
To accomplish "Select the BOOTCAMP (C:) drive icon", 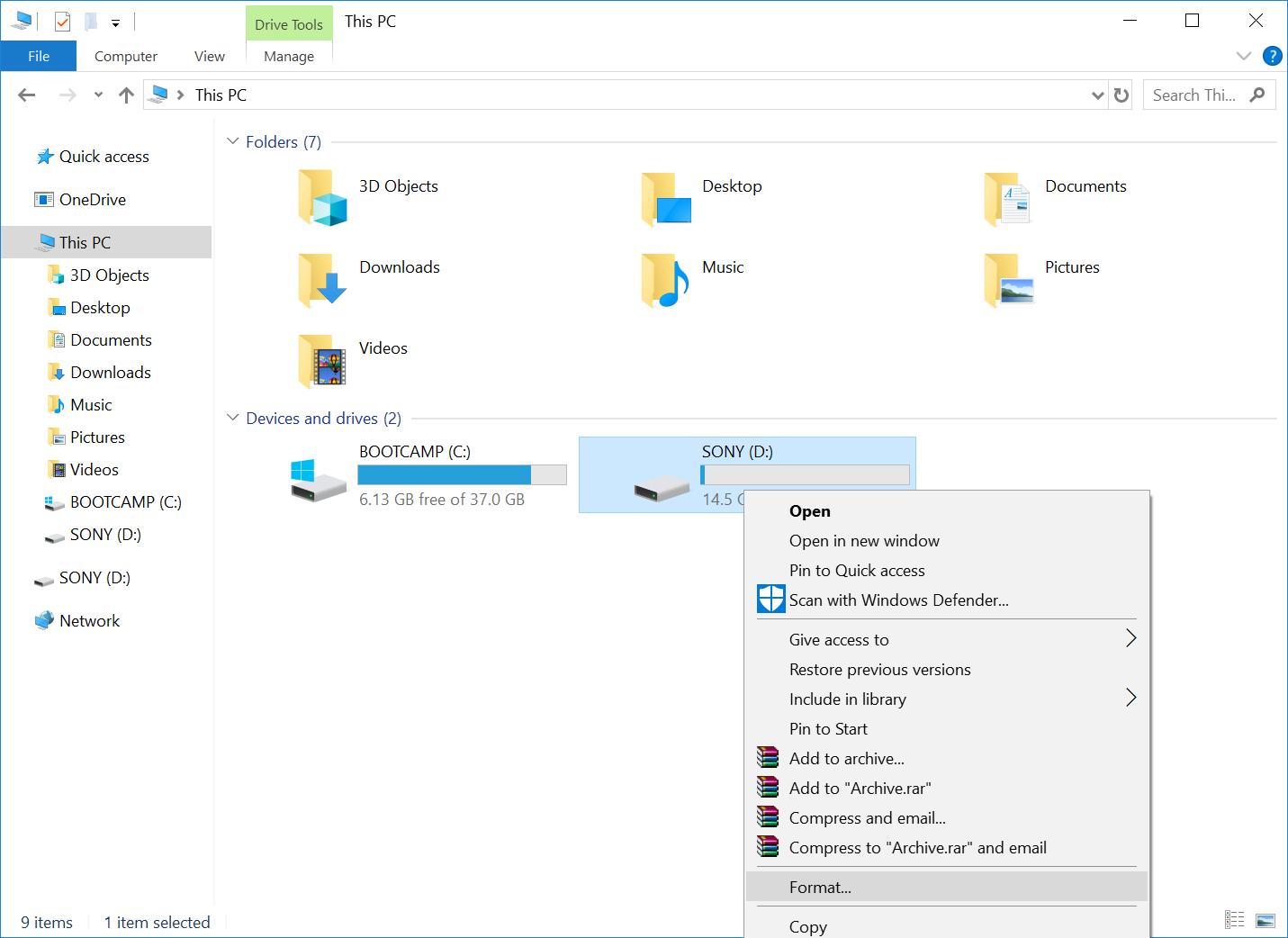I will tap(319, 477).
